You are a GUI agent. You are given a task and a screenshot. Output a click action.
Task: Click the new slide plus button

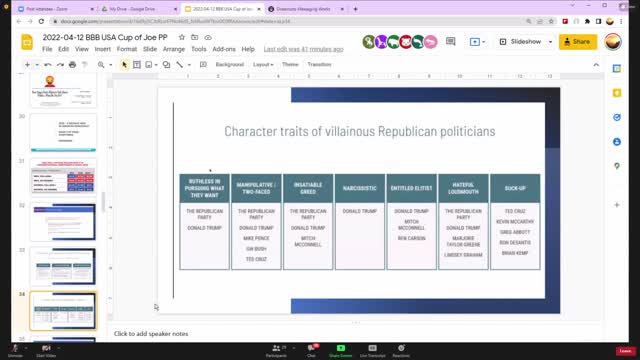pyautogui.click(x=27, y=64)
